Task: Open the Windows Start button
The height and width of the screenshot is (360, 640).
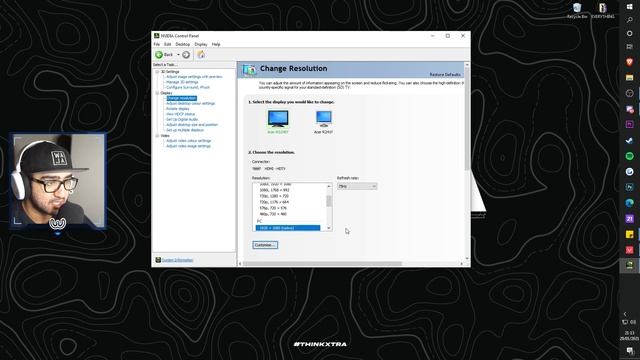Action: [x=629, y=7]
